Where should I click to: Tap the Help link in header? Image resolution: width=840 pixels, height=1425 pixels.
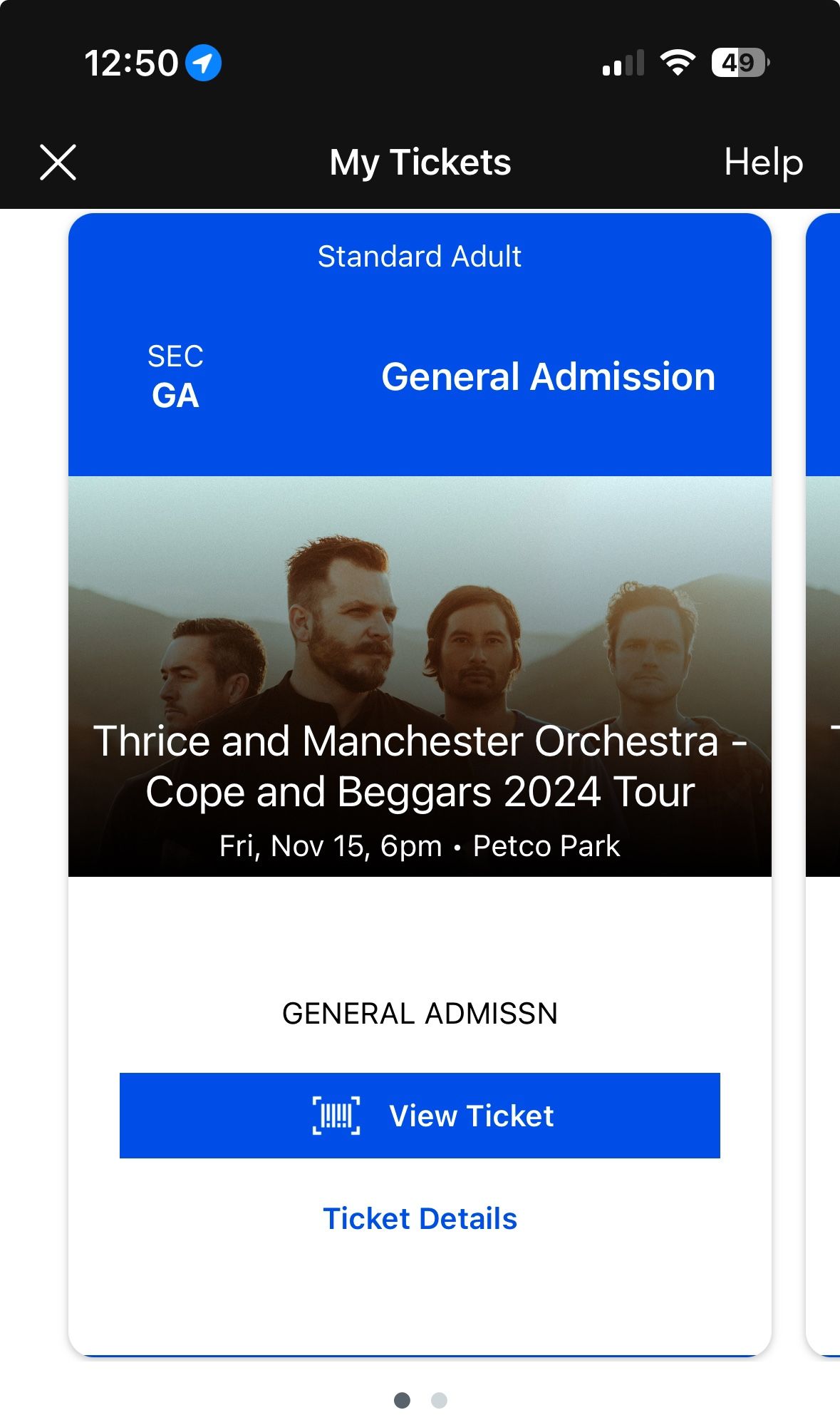click(x=763, y=163)
